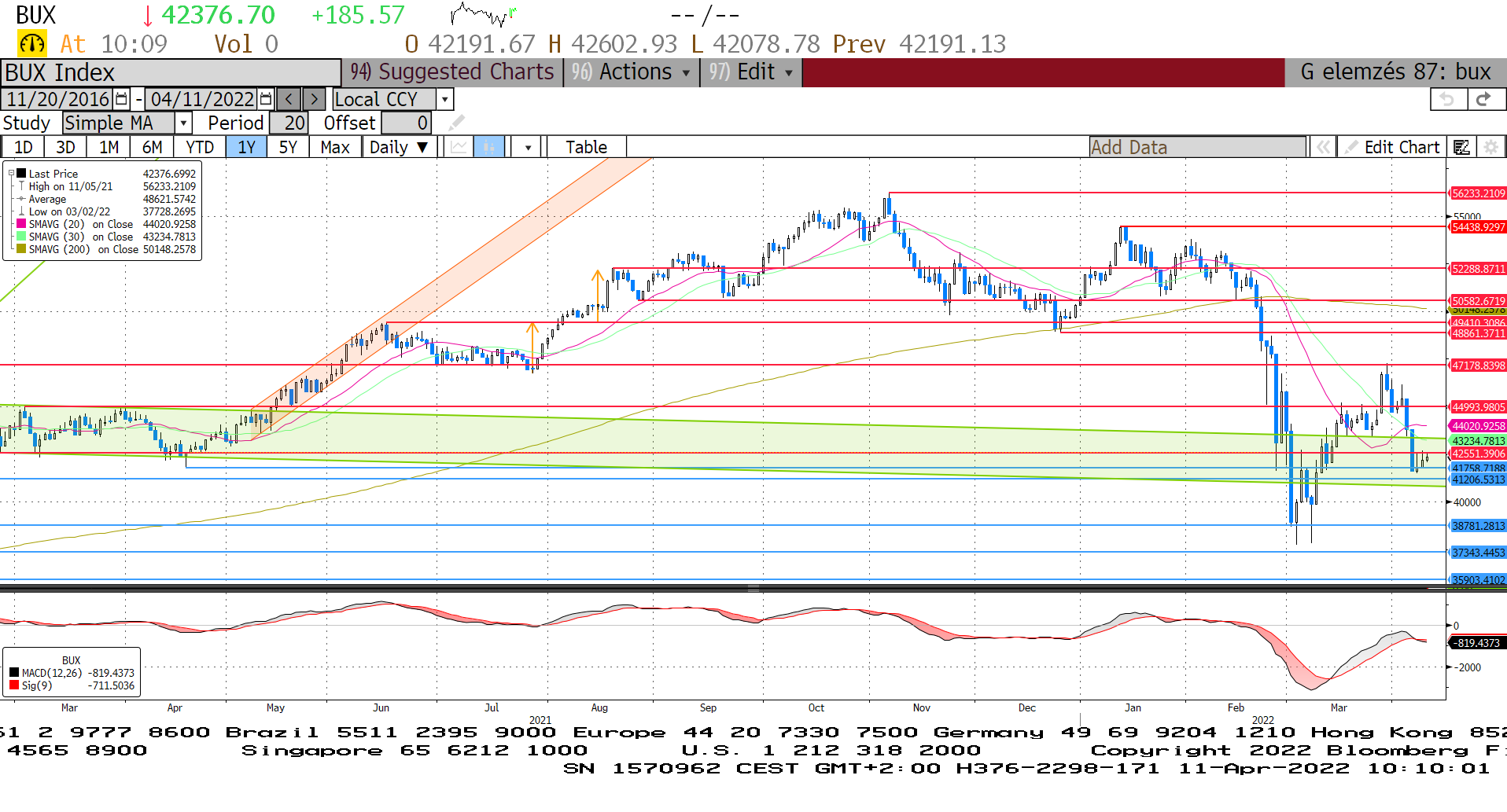
Task: Open the Local CCY currency dropdown
Action: [445, 99]
